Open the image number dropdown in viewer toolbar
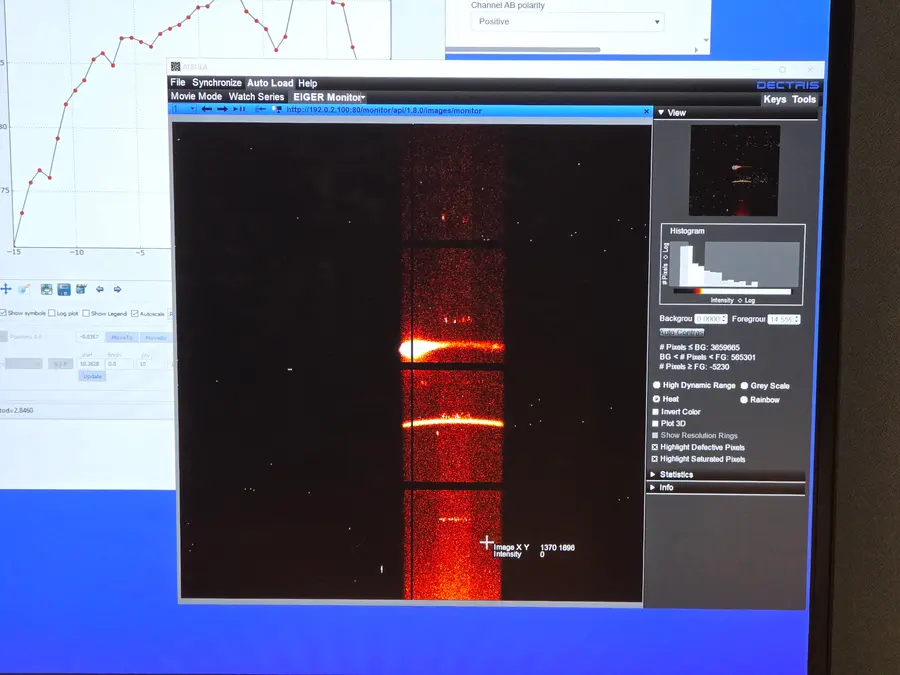Viewport: 900px width, 675px height. tap(184, 109)
